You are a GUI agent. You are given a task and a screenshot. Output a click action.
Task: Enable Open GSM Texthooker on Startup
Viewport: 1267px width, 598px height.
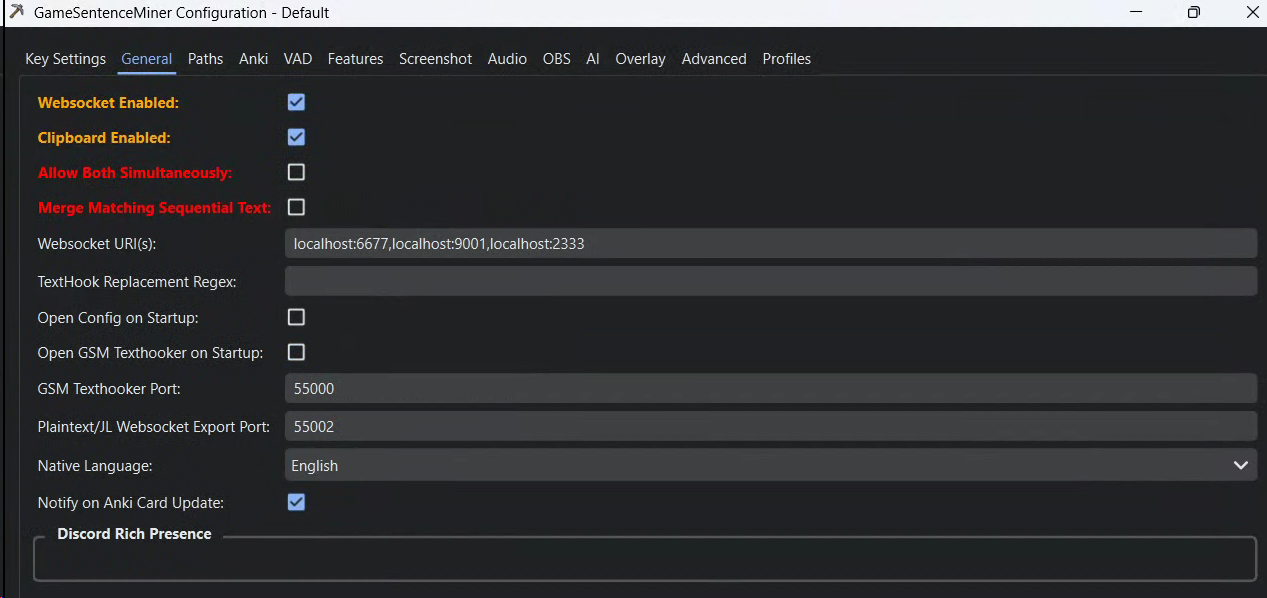[x=296, y=352]
